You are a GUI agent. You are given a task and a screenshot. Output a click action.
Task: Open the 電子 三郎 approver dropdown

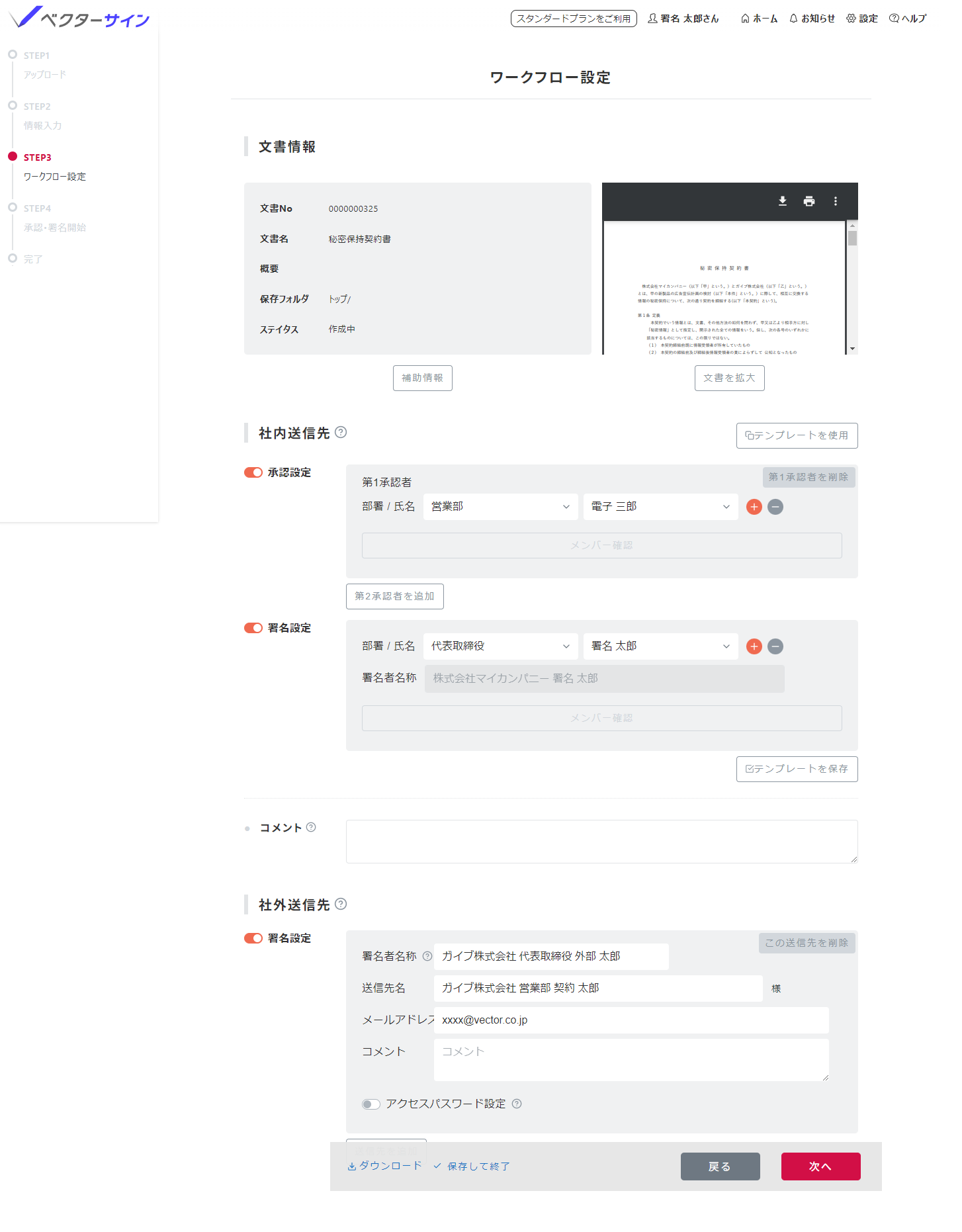[661, 507]
